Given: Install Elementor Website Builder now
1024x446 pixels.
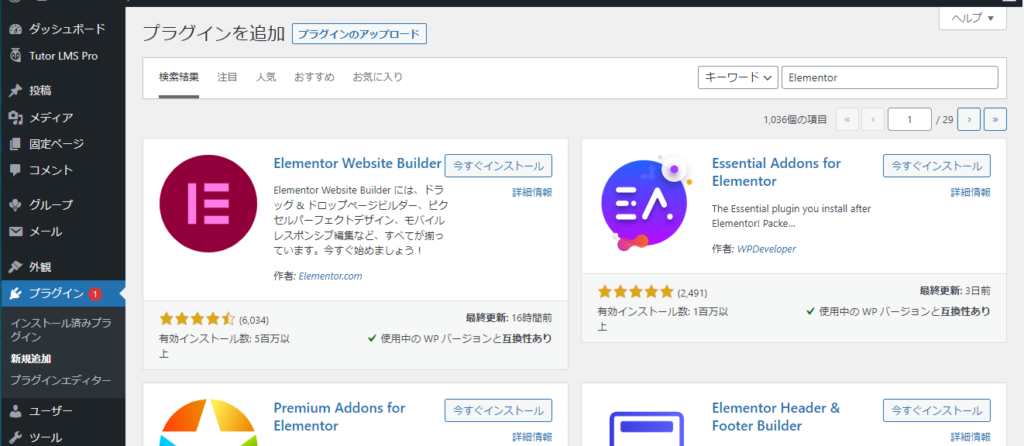Looking at the screenshot, I should point(498,166).
